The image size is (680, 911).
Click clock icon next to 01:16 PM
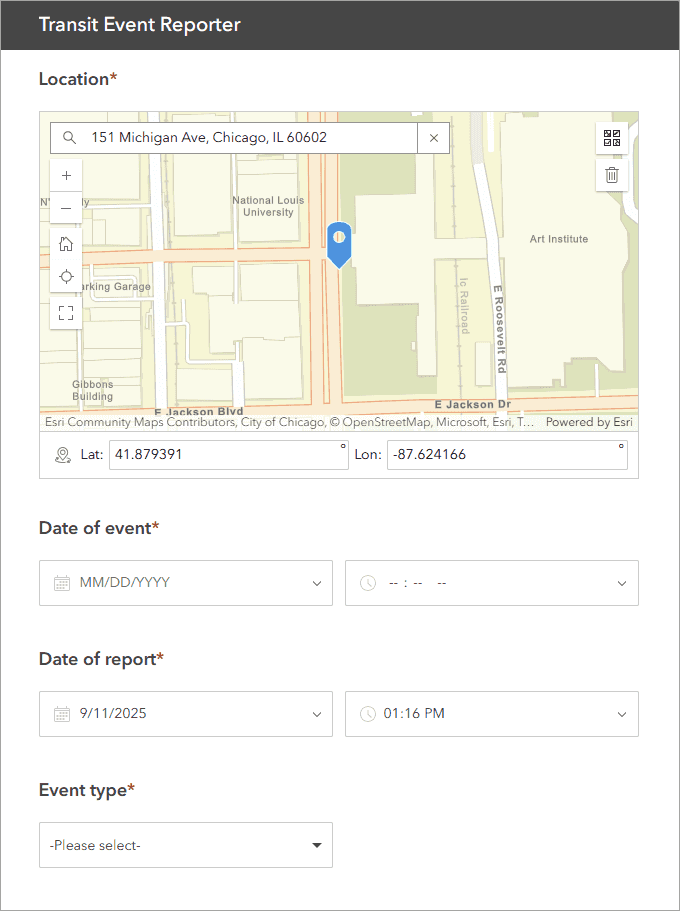point(368,713)
